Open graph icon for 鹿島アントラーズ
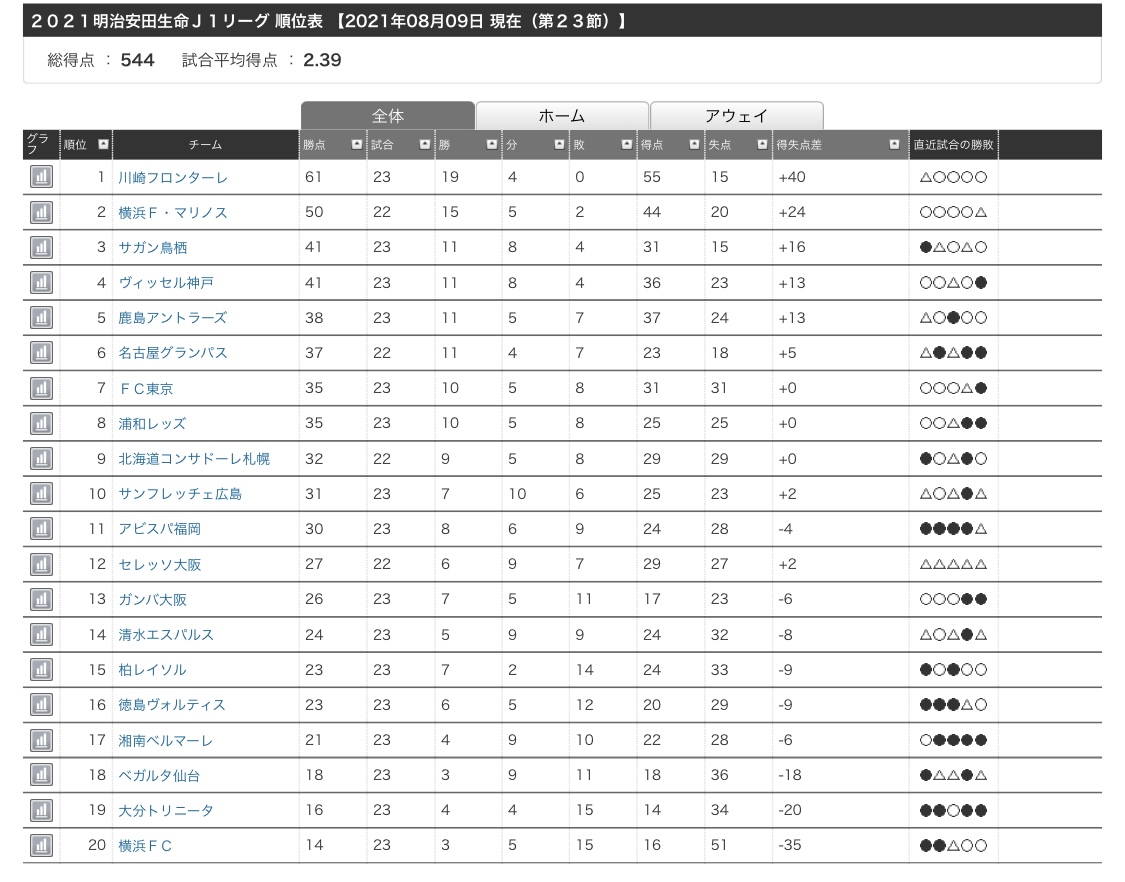 point(40,318)
